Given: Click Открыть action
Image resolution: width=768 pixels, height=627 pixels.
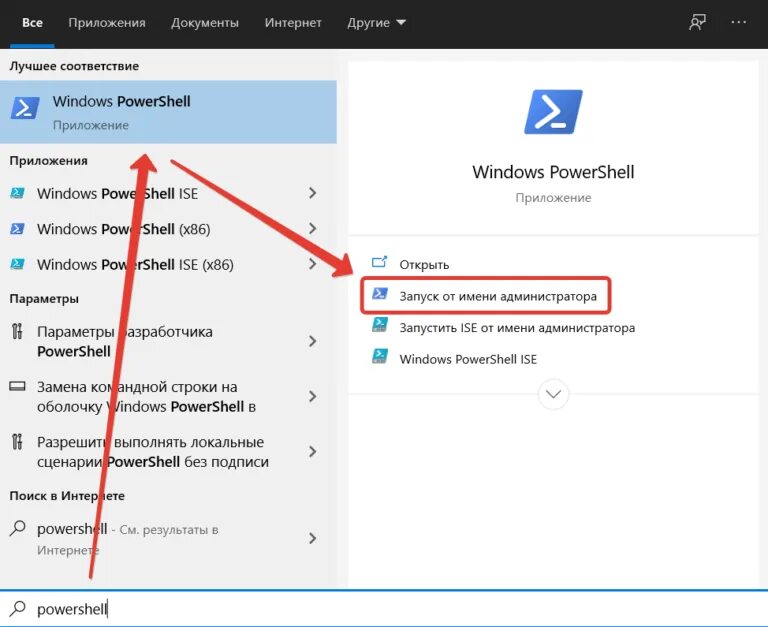Looking at the screenshot, I should pyautogui.click(x=424, y=265).
